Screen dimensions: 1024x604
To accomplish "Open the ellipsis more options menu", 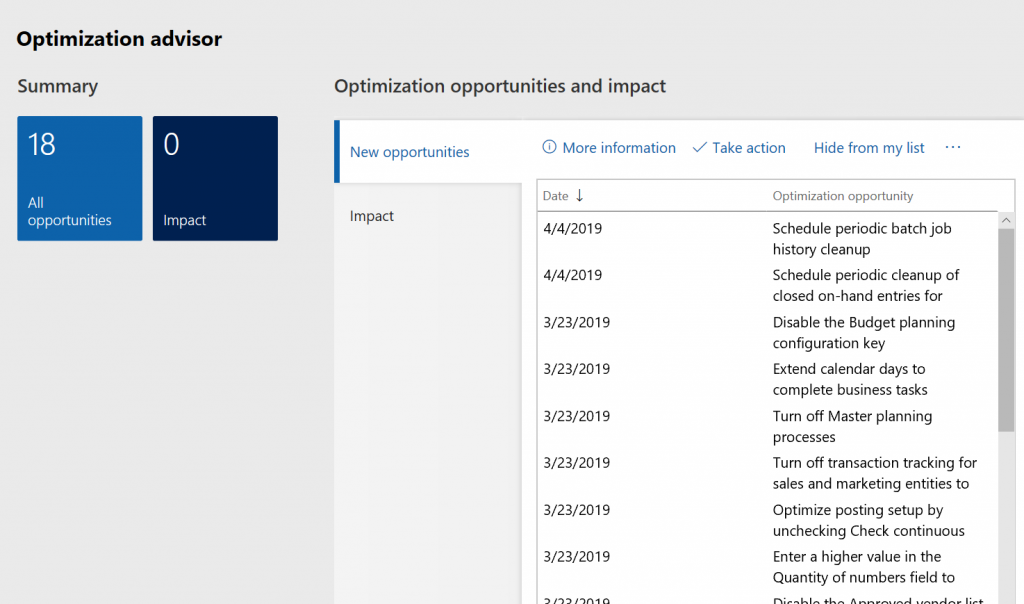I will click(952, 148).
